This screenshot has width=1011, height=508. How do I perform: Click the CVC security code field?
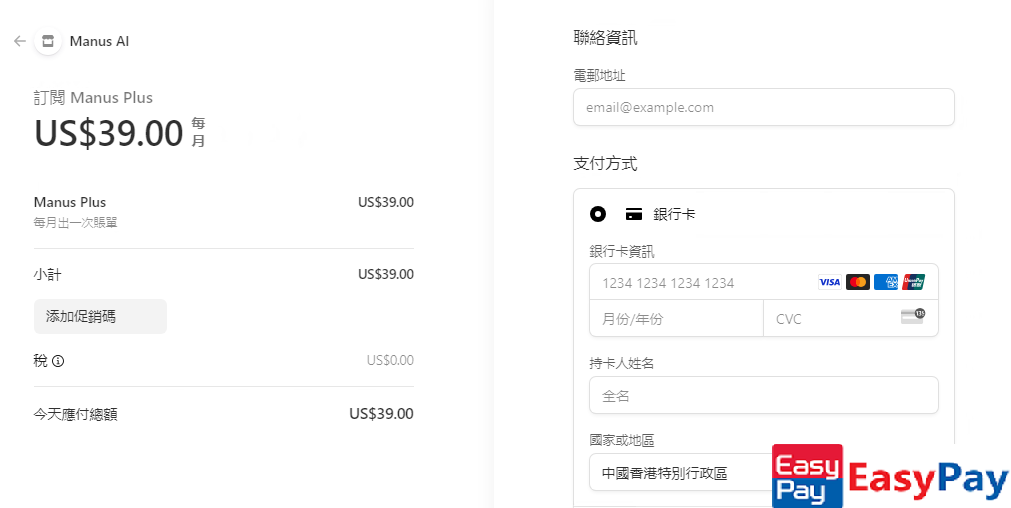pyautogui.click(x=830, y=319)
